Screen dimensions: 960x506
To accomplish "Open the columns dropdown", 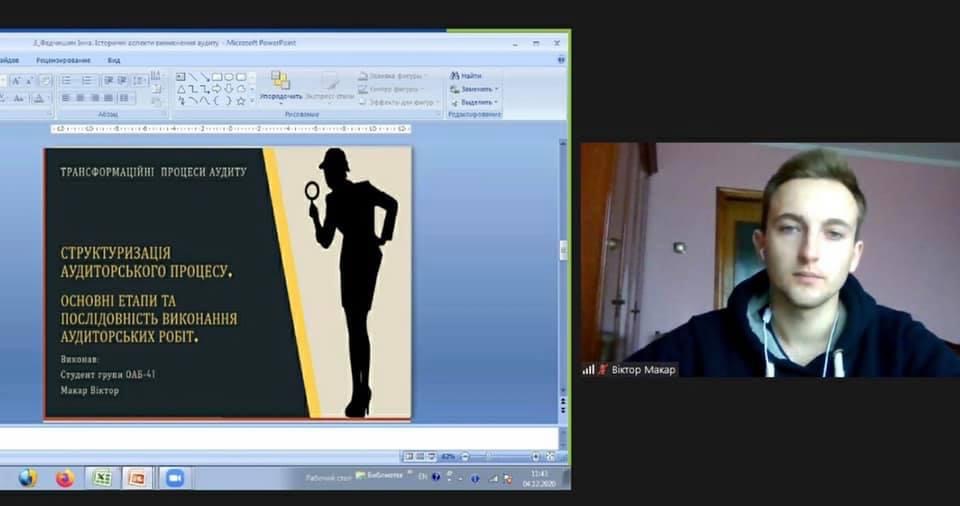I will coord(124,98).
